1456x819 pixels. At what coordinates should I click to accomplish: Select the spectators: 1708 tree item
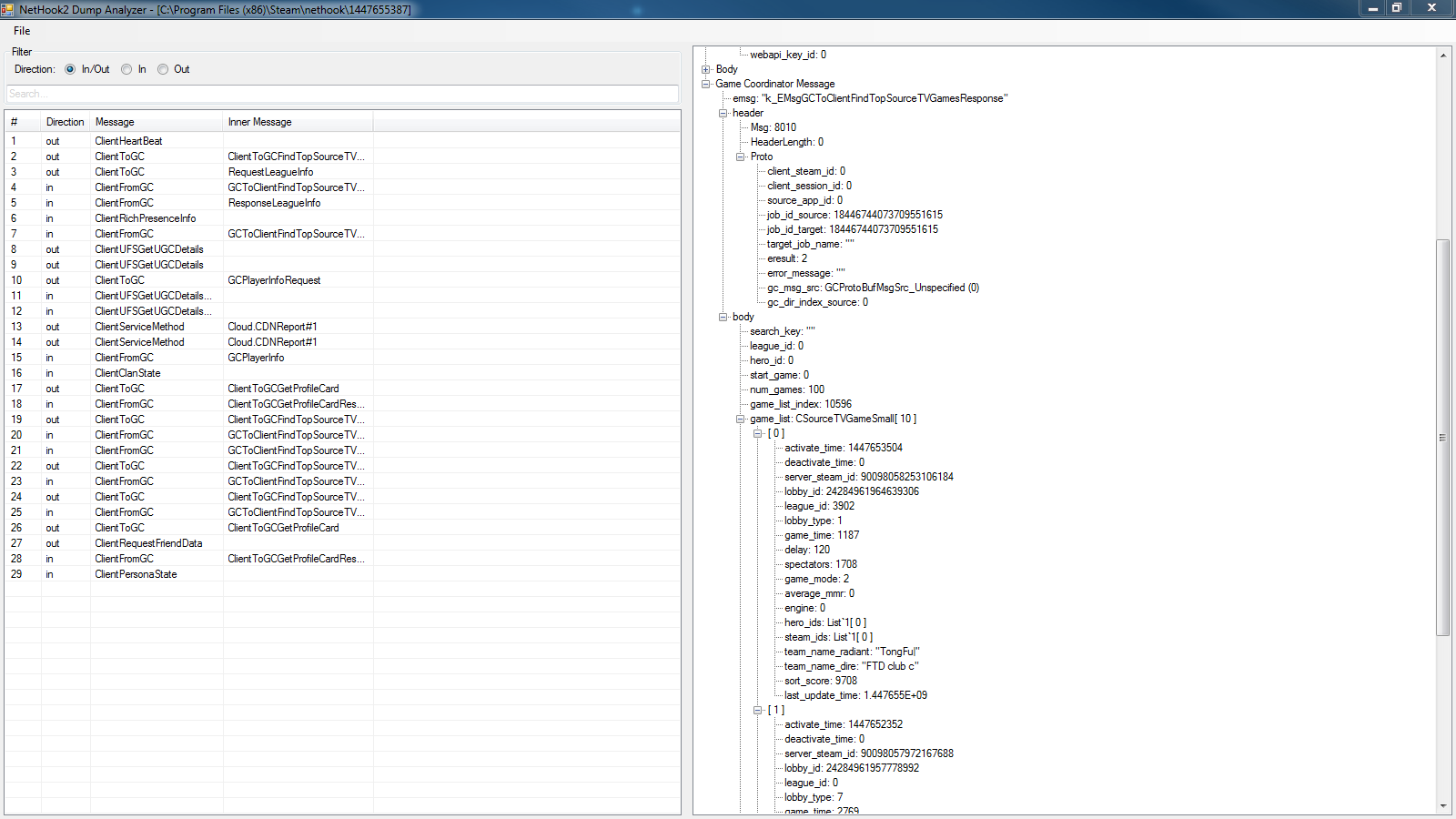(x=820, y=564)
